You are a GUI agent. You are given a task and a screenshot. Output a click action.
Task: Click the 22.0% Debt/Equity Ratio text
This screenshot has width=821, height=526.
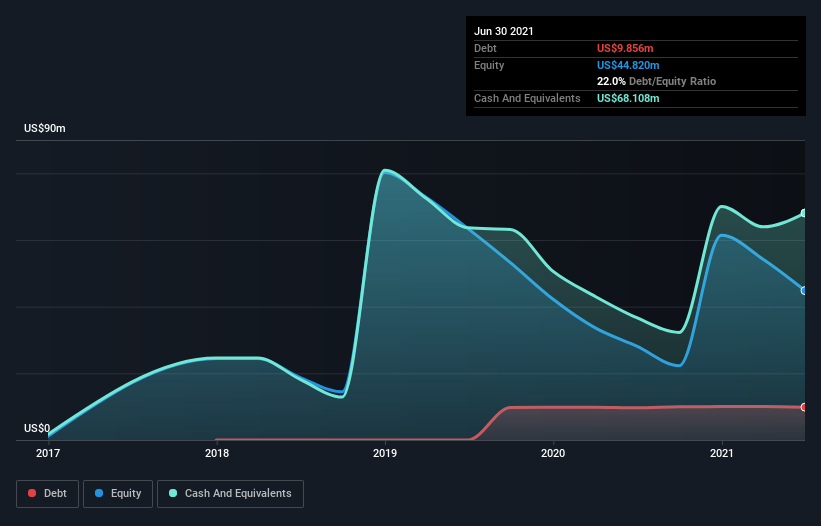[657, 81]
